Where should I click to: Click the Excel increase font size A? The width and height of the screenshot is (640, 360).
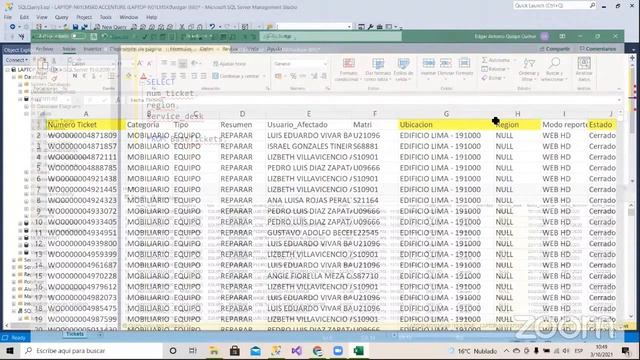(x=139, y=63)
